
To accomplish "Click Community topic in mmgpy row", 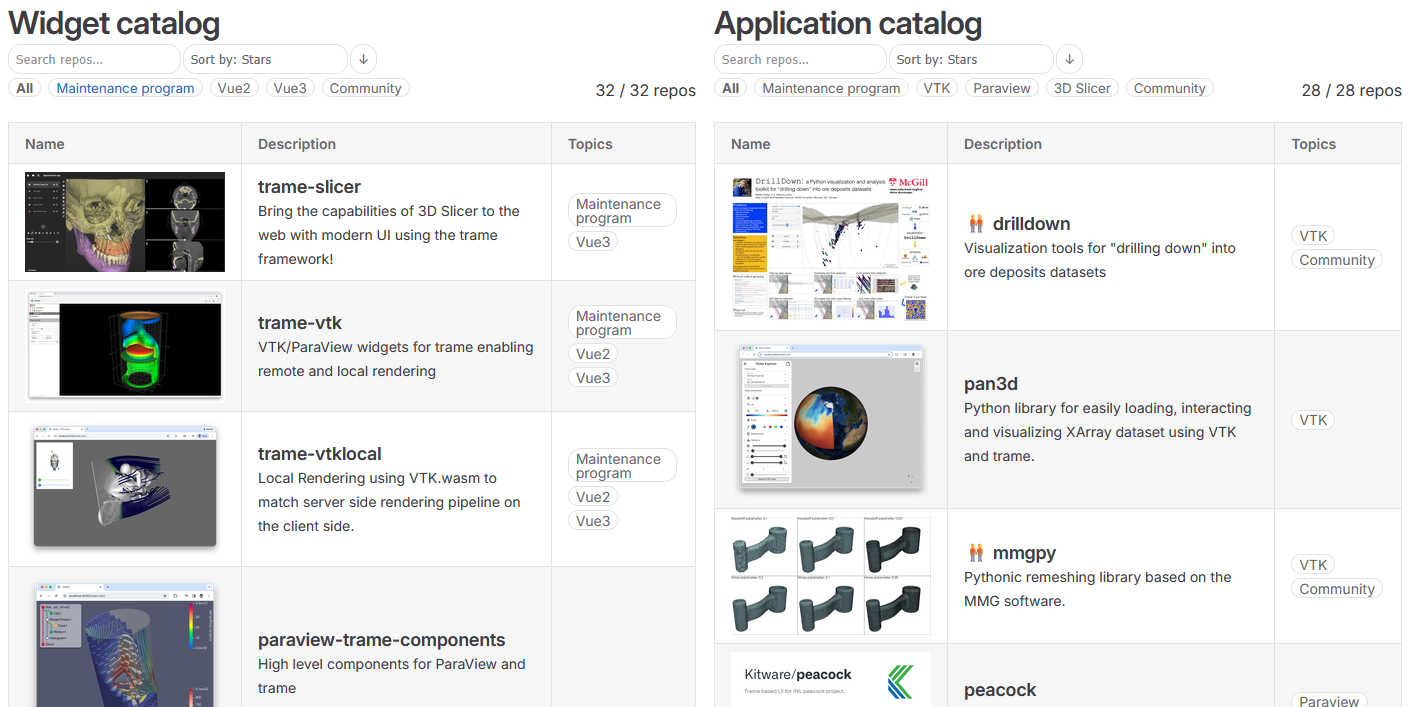I will pos(1336,589).
